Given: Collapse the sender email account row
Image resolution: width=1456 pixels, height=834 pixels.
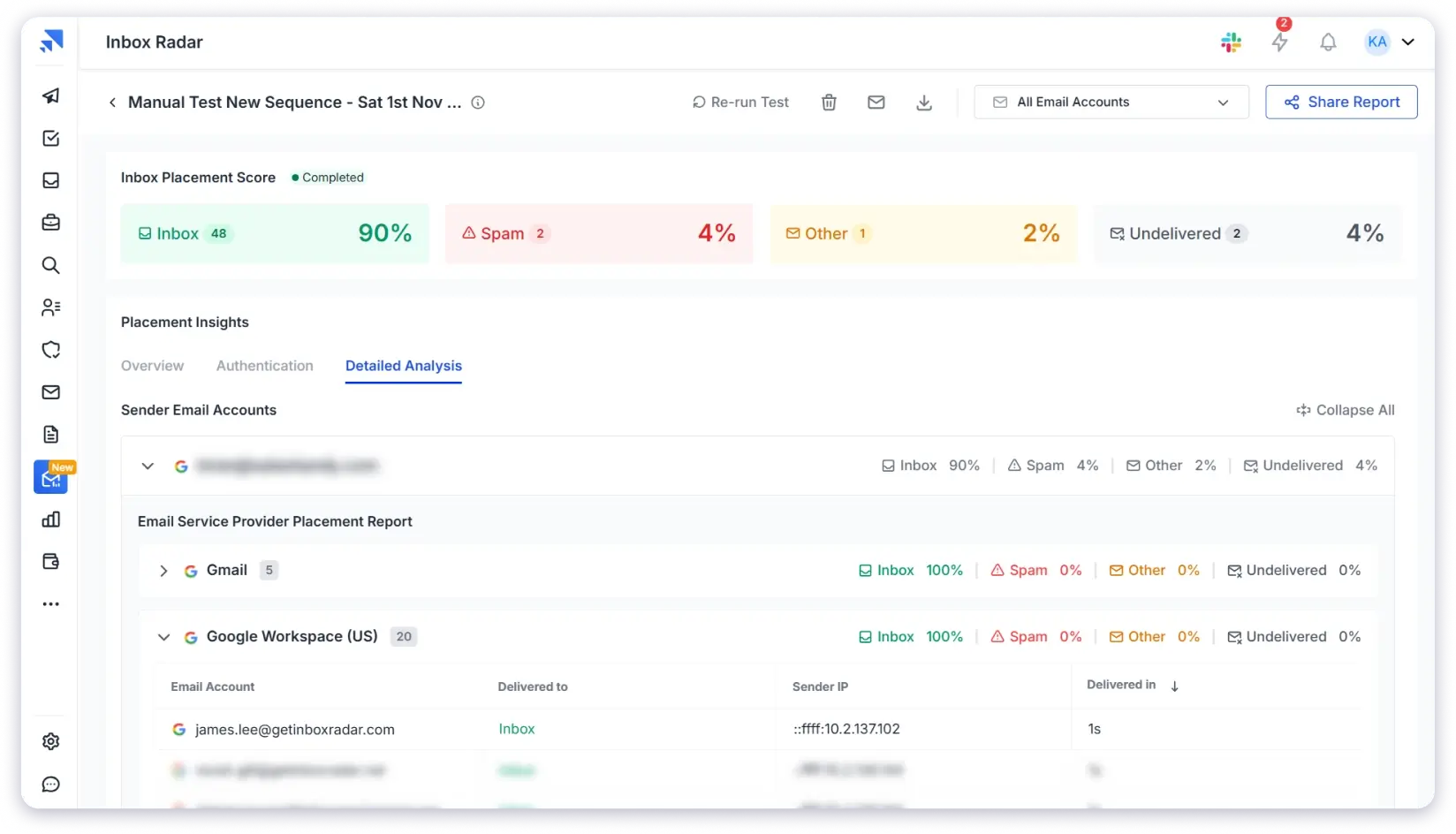Looking at the screenshot, I should tap(148, 466).
